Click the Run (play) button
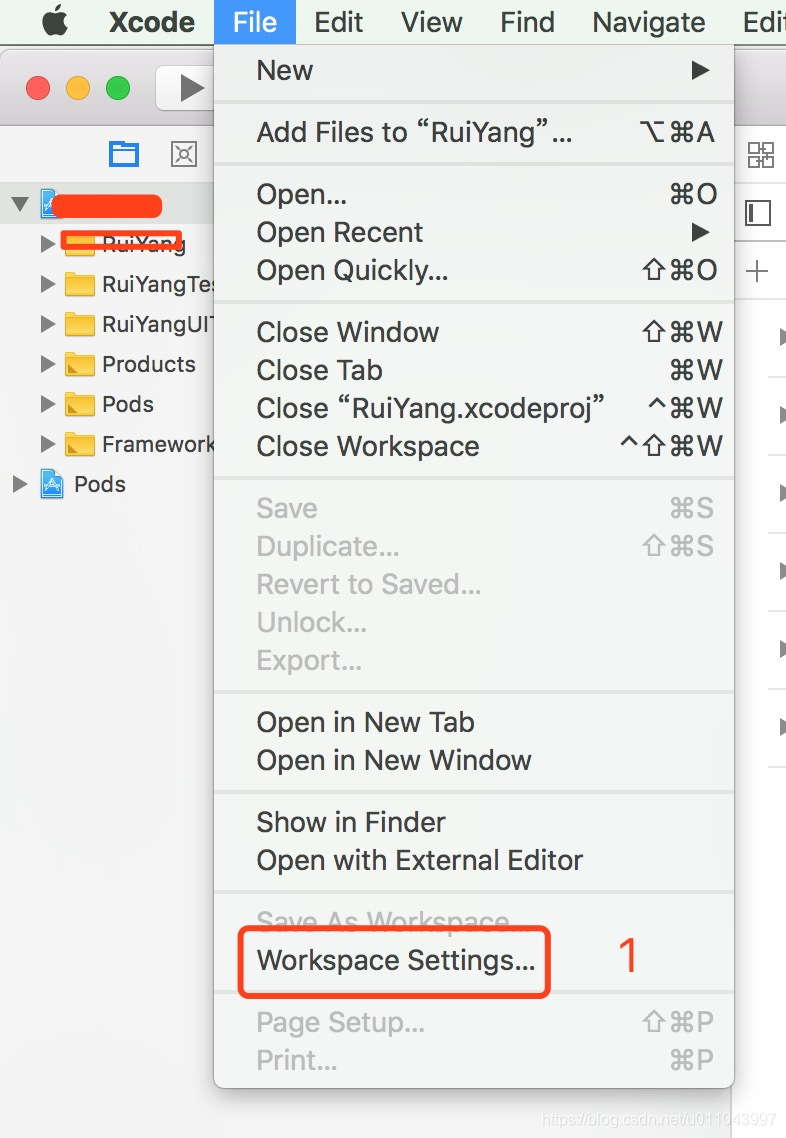 click(x=190, y=88)
